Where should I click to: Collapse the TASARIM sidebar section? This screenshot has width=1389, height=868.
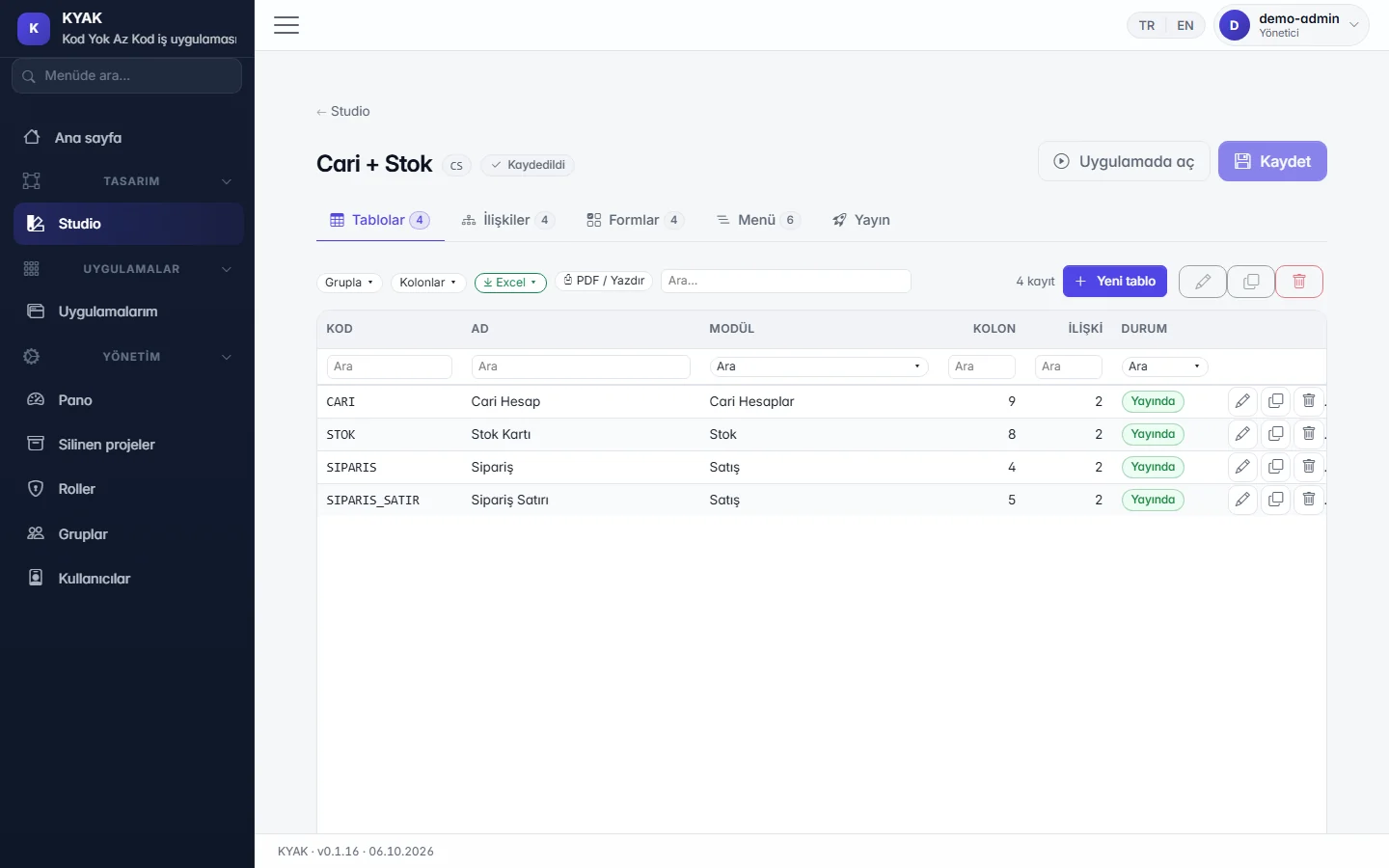127,181
